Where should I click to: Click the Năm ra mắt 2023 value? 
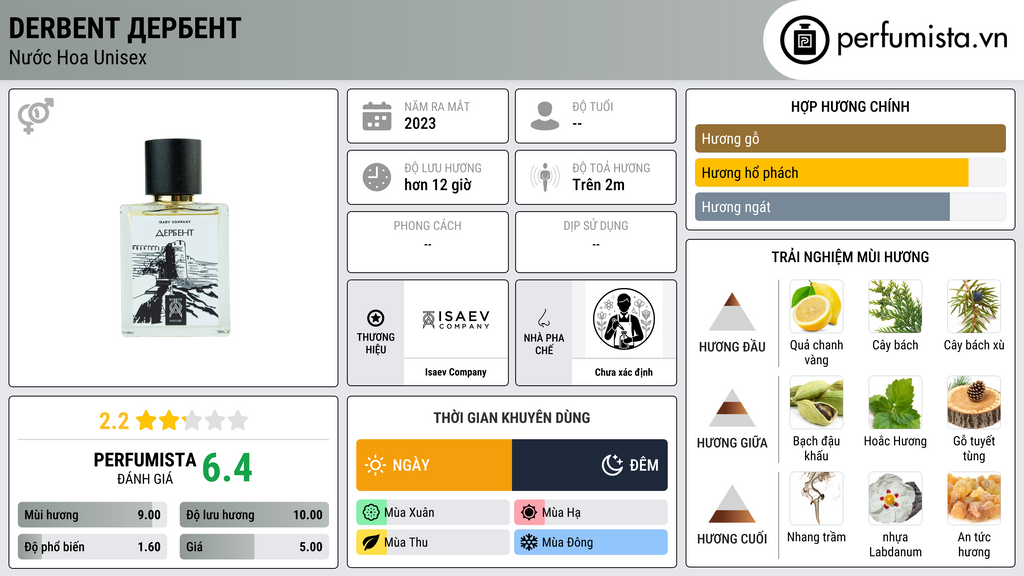pyautogui.click(x=420, y=123)
